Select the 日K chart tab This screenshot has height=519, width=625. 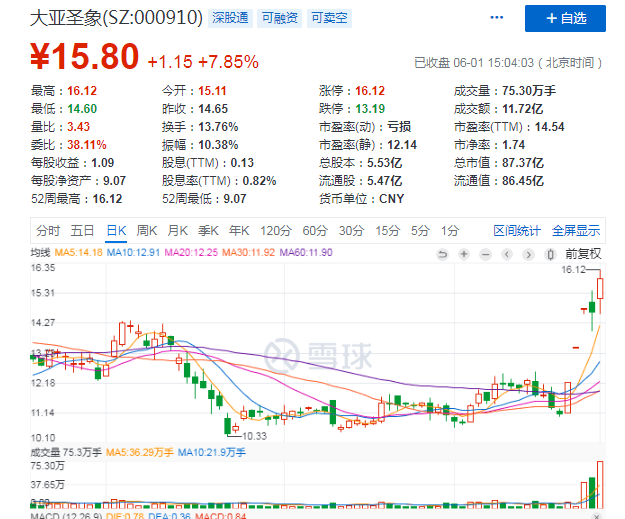[116, 230]
